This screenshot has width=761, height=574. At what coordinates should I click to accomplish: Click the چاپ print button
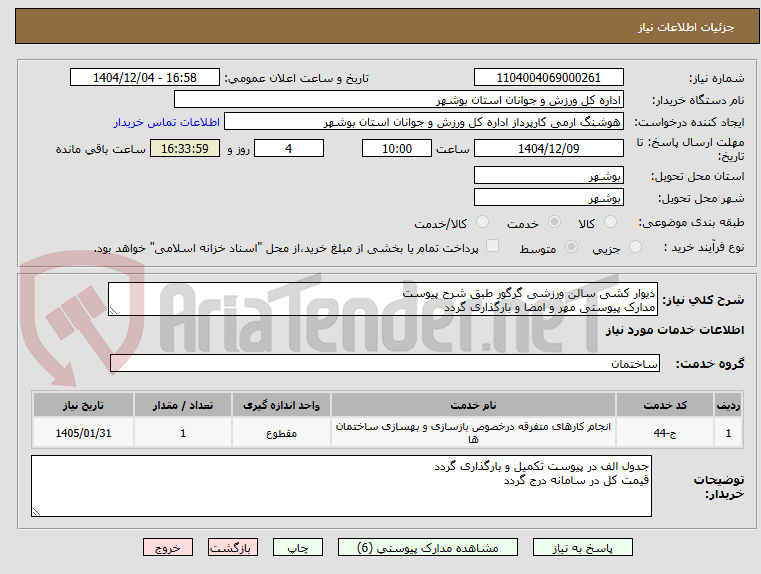tap(298, 548)
